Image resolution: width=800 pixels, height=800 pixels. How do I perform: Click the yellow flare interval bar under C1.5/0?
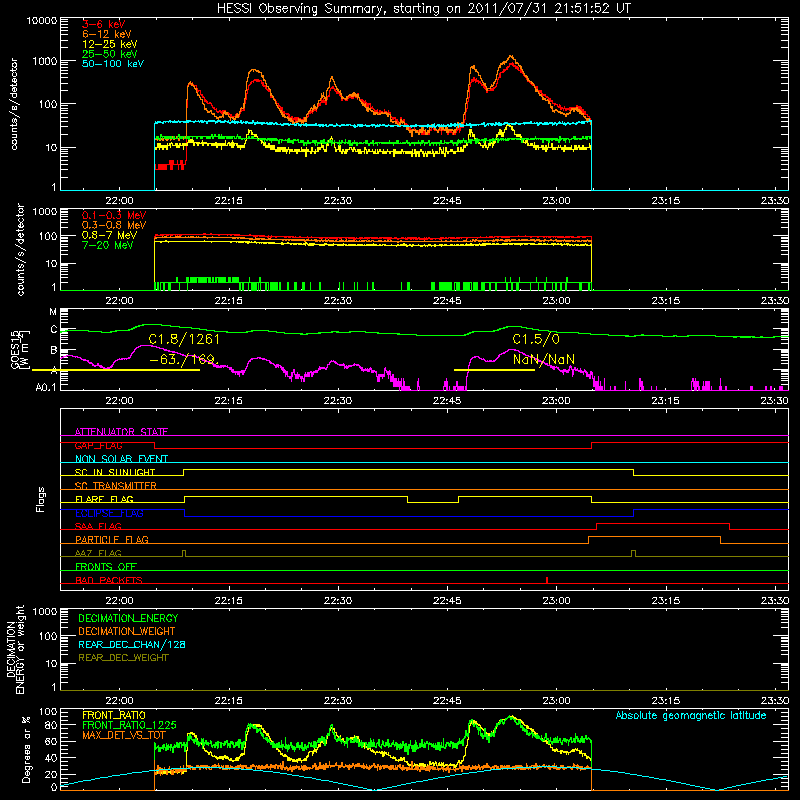tap(494, 369)
